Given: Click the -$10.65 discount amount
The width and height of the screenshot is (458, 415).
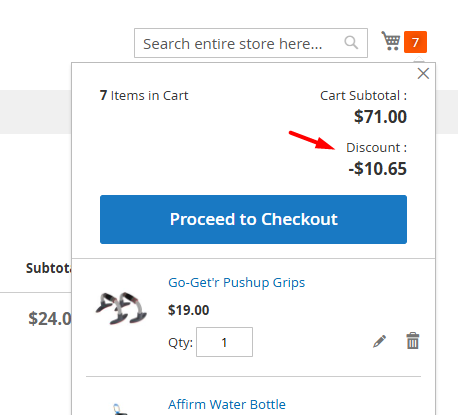Looking at the screenshot, I should coord(378,169).
